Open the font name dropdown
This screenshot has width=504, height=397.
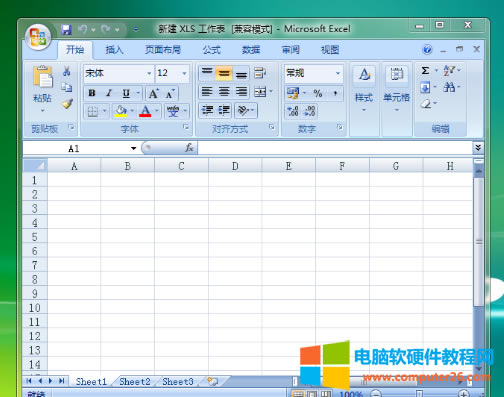(149, 73)
